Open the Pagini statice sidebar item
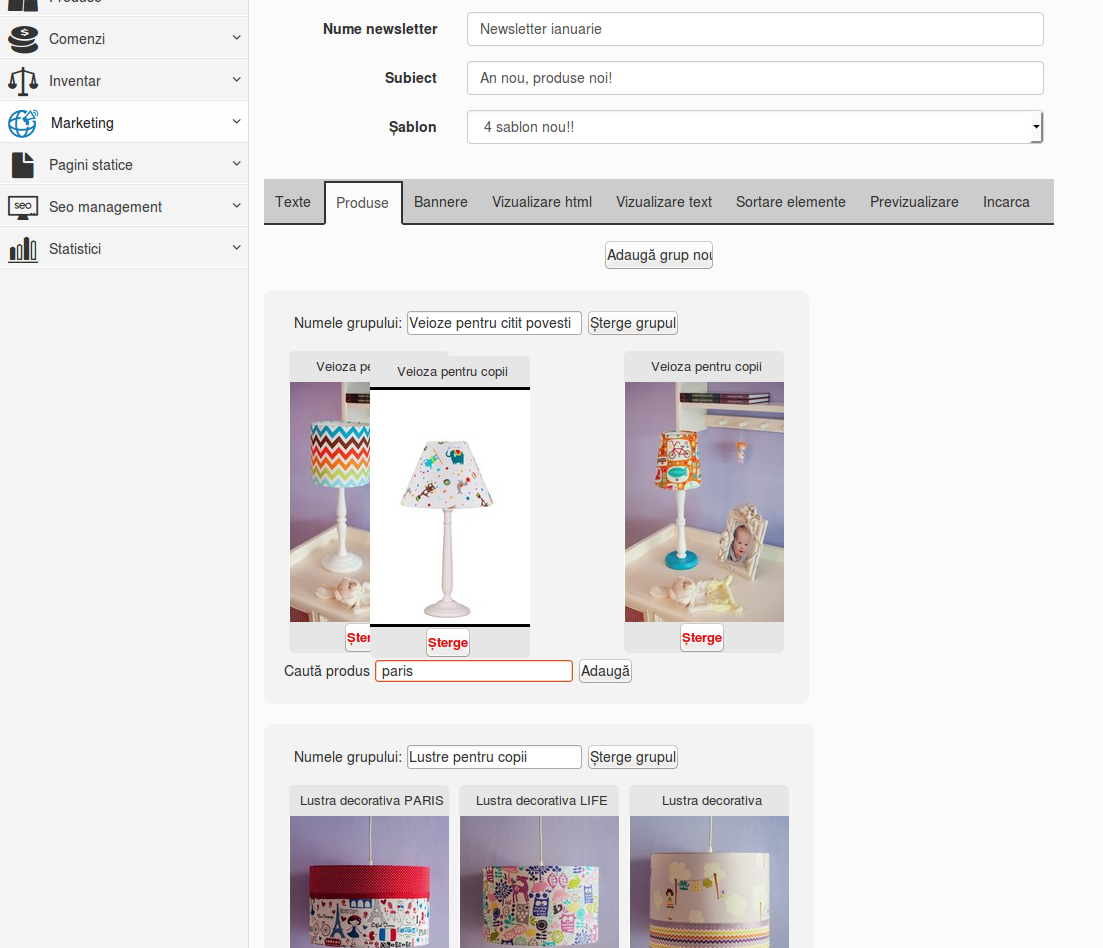 [124, 165]
